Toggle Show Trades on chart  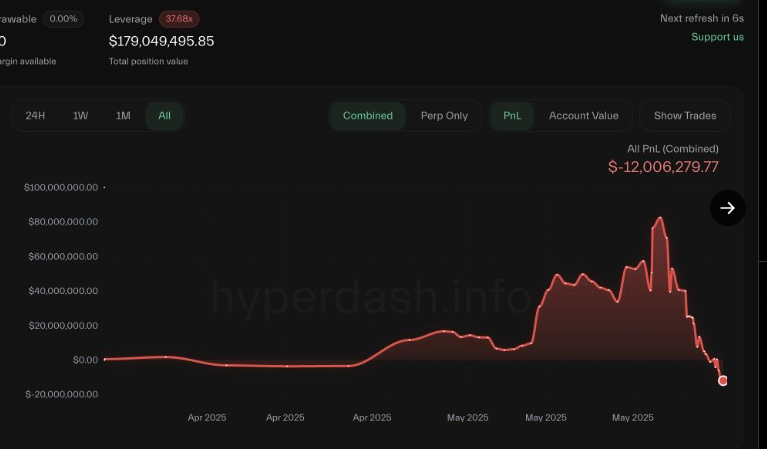685,116
